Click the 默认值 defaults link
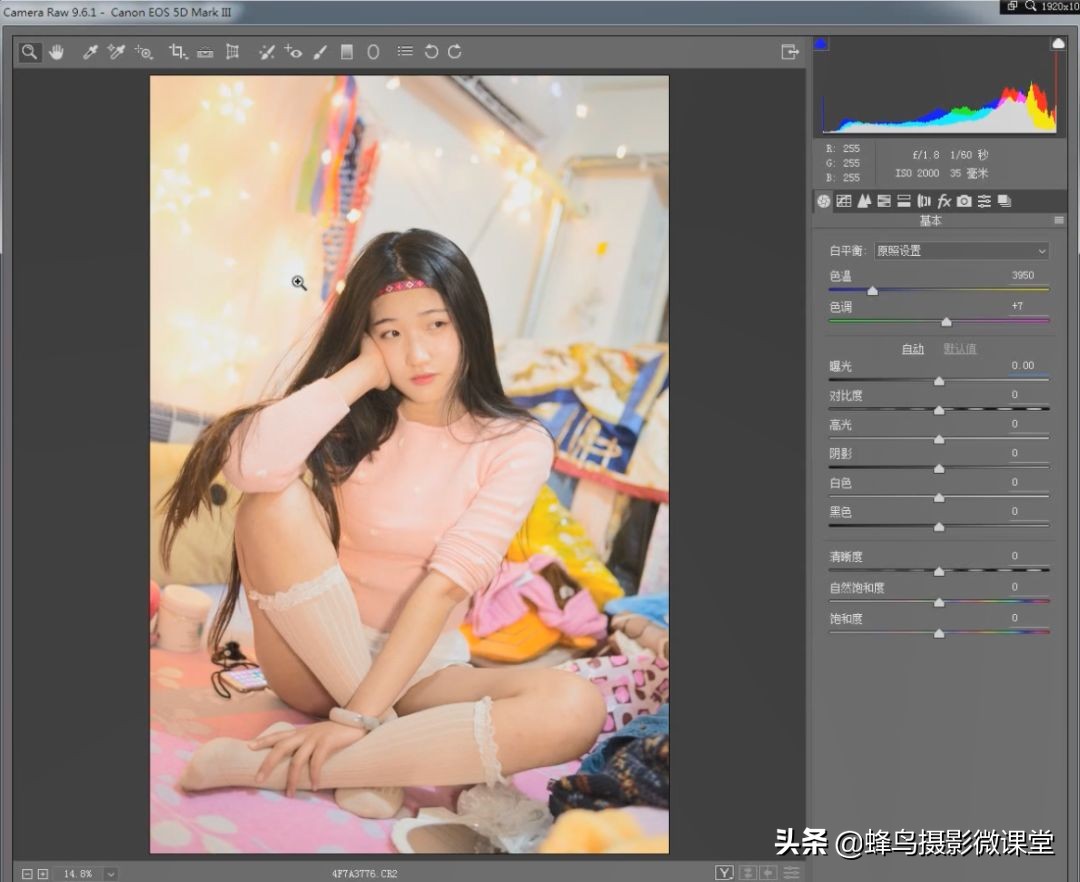Viewport: 1080px width, 882px height. tap(960, 349)
